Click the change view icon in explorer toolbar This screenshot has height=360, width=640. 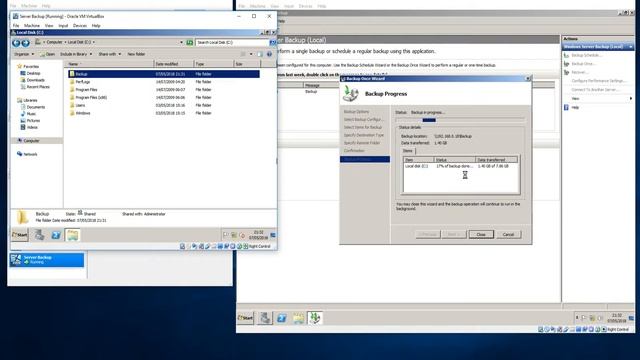click(x=243, y=54)
